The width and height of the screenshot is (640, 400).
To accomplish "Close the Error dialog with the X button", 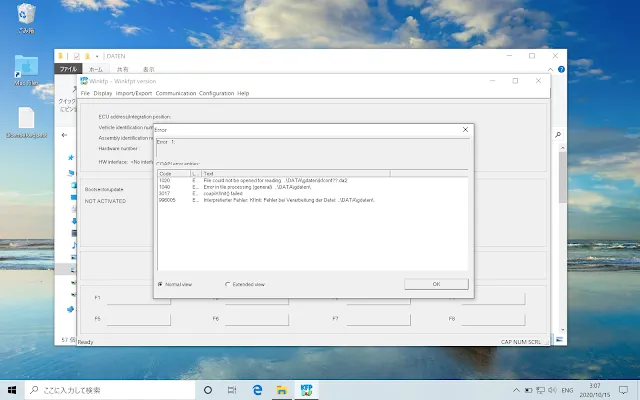I will click(465, 129).
